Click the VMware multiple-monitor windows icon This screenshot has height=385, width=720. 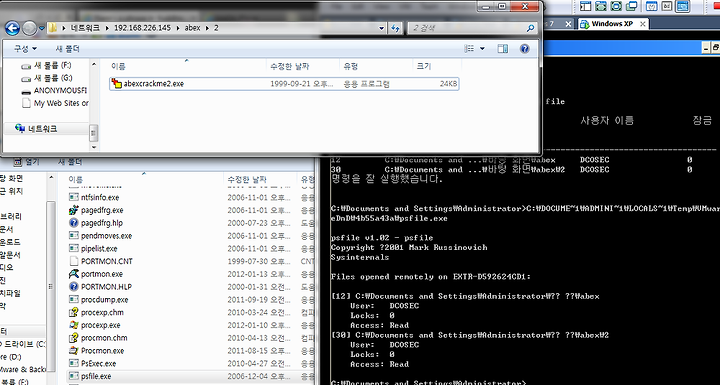[632, 6]
